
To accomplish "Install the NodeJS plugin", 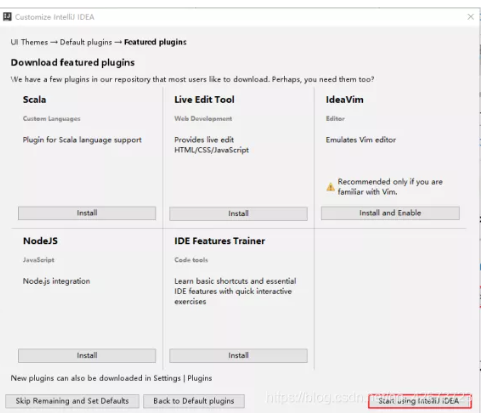I will tap(87, 356).
